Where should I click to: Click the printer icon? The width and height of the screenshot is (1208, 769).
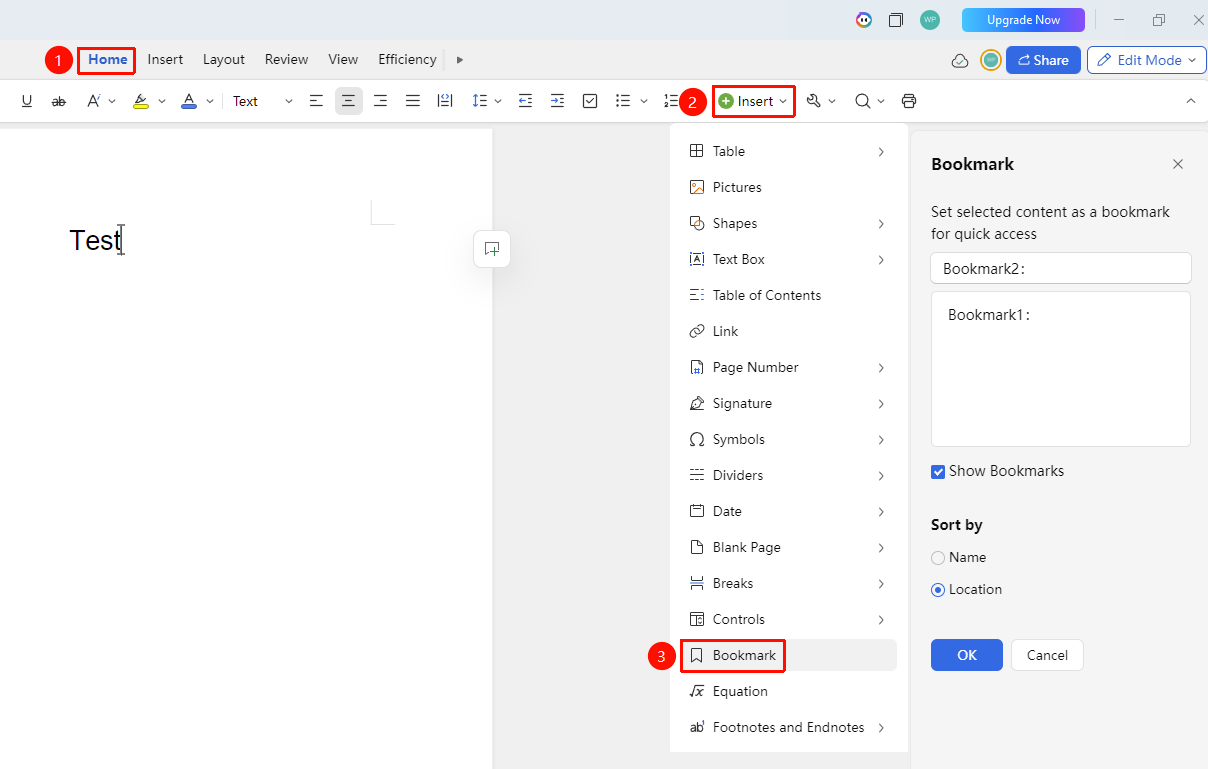click(x=909, y=101)
